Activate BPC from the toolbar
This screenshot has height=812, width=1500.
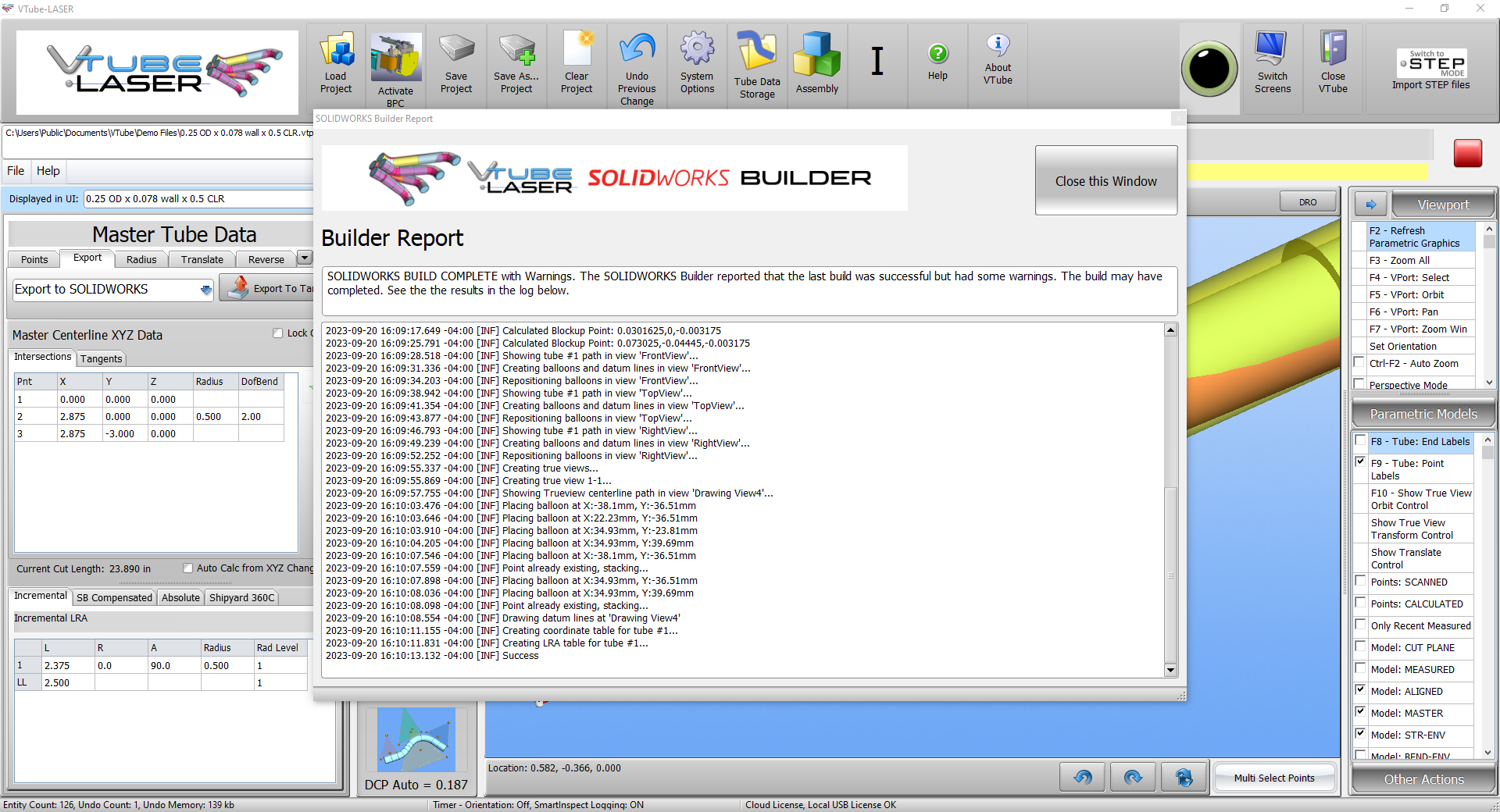[396, 69]
